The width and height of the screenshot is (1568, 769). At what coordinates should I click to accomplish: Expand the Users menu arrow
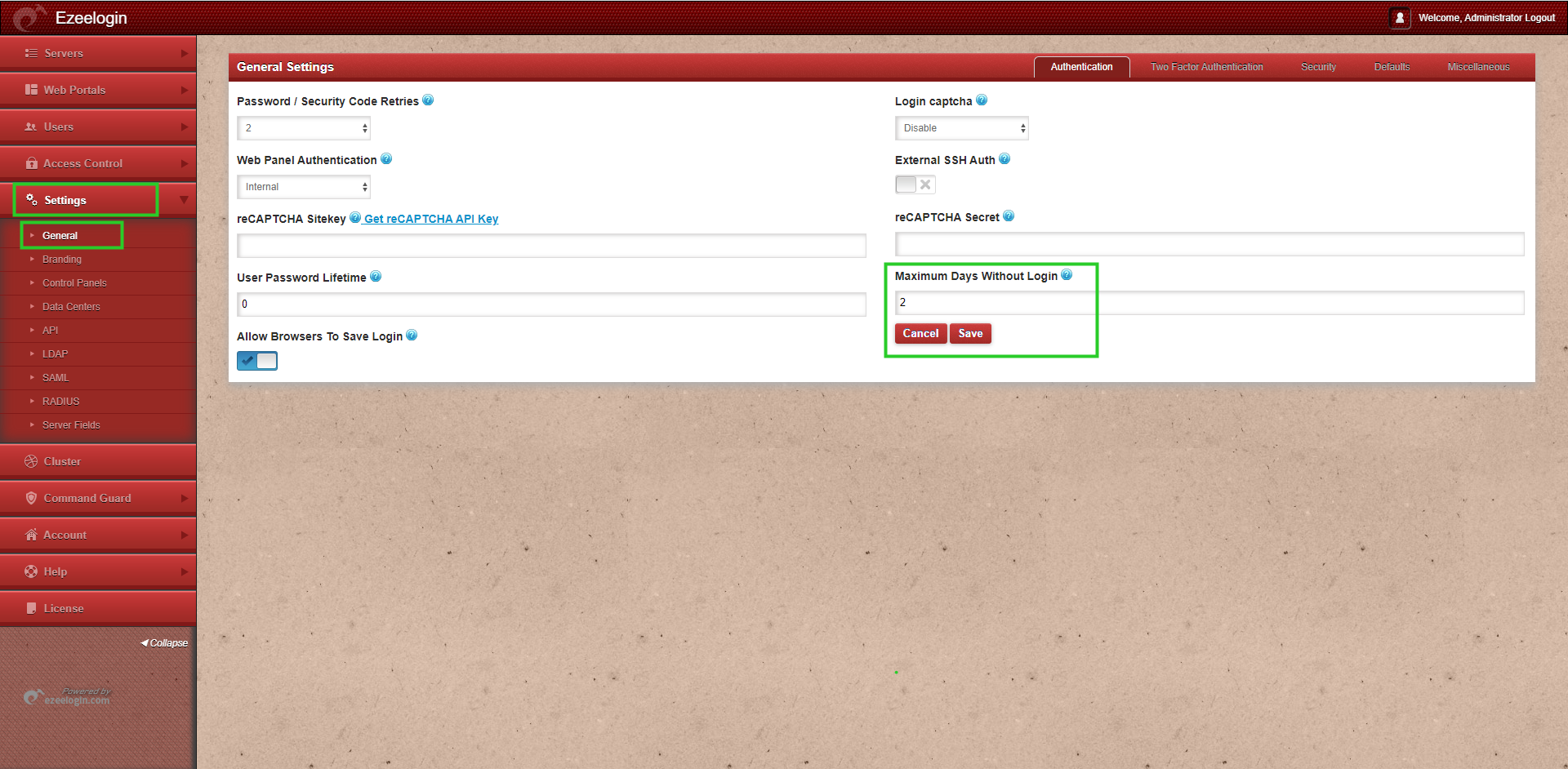[185, 127]
